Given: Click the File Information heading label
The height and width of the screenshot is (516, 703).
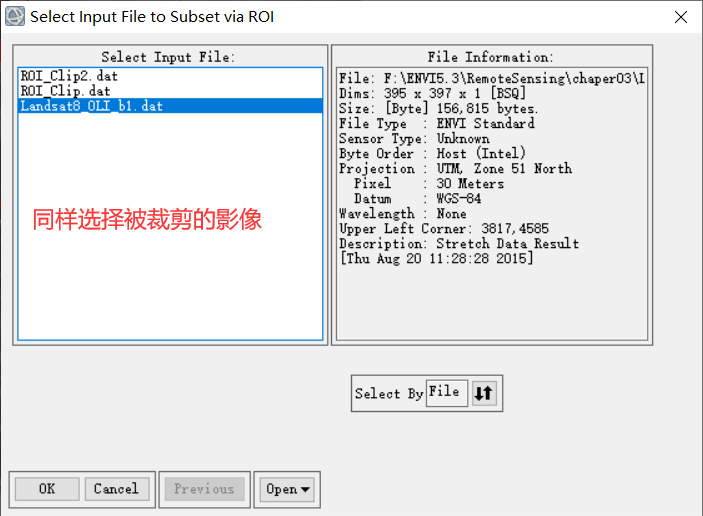Looking at the screenshot, I should point(490,57).
